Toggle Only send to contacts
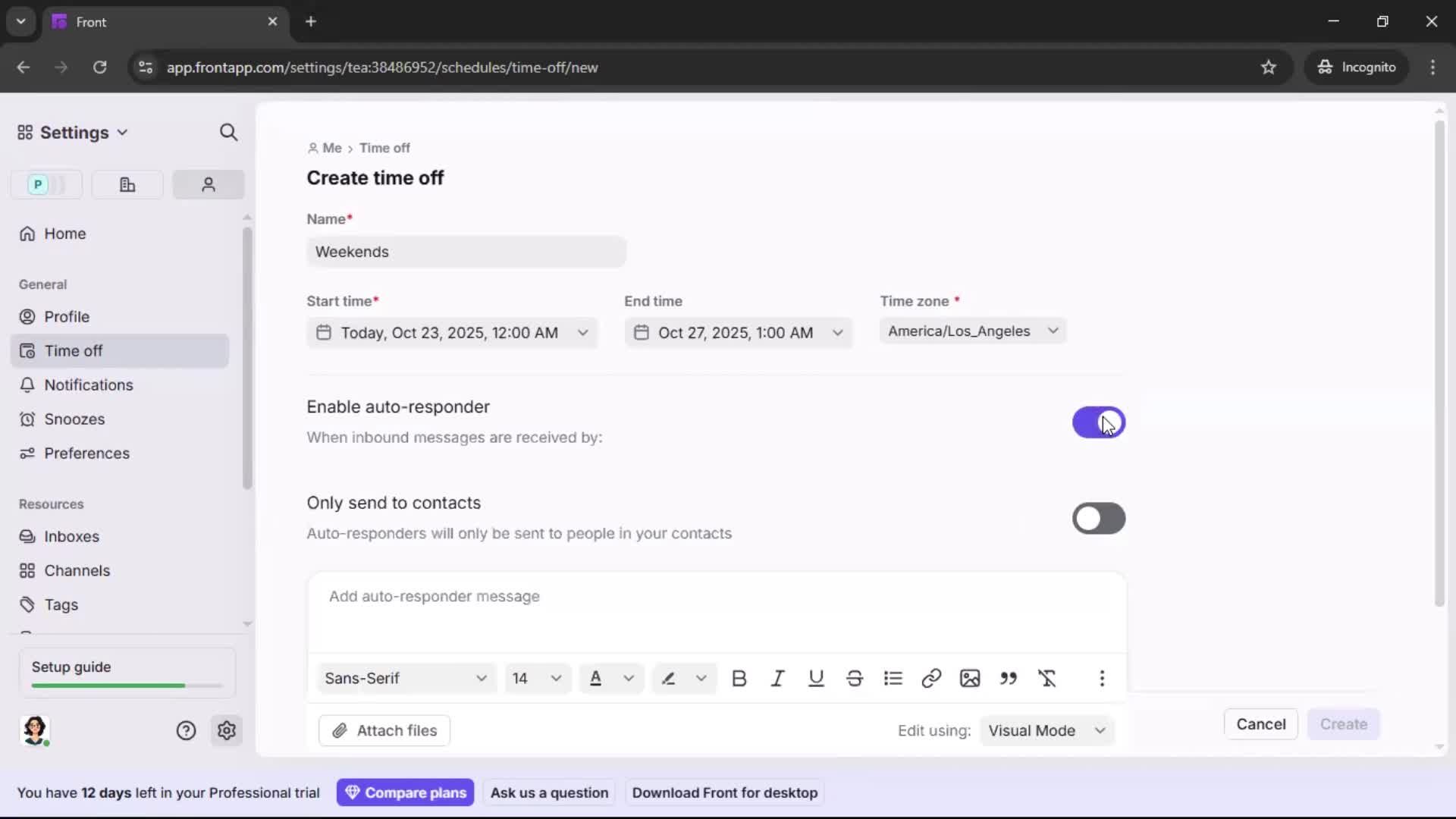1456x819 pixels. point(1099,519)
